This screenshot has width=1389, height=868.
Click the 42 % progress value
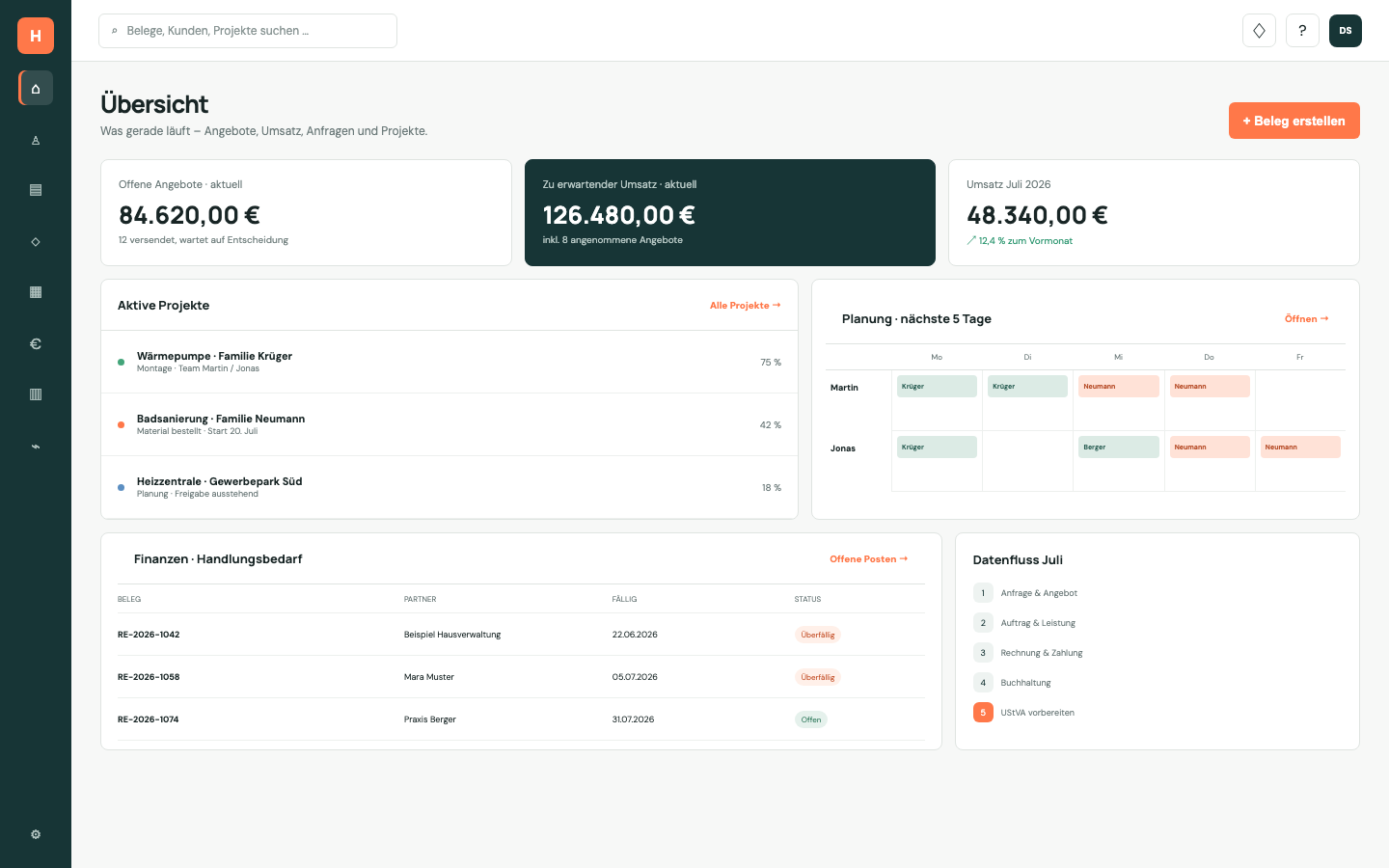(771, 425)
